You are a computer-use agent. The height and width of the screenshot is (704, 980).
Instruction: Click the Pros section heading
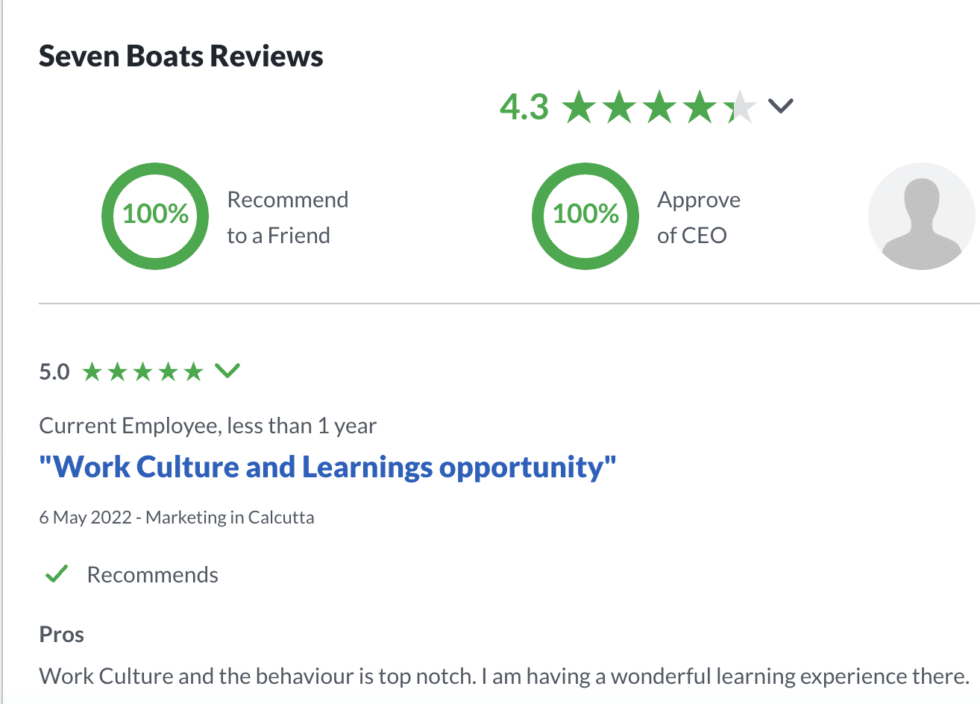pyautogui.click(x=61, y=634)
